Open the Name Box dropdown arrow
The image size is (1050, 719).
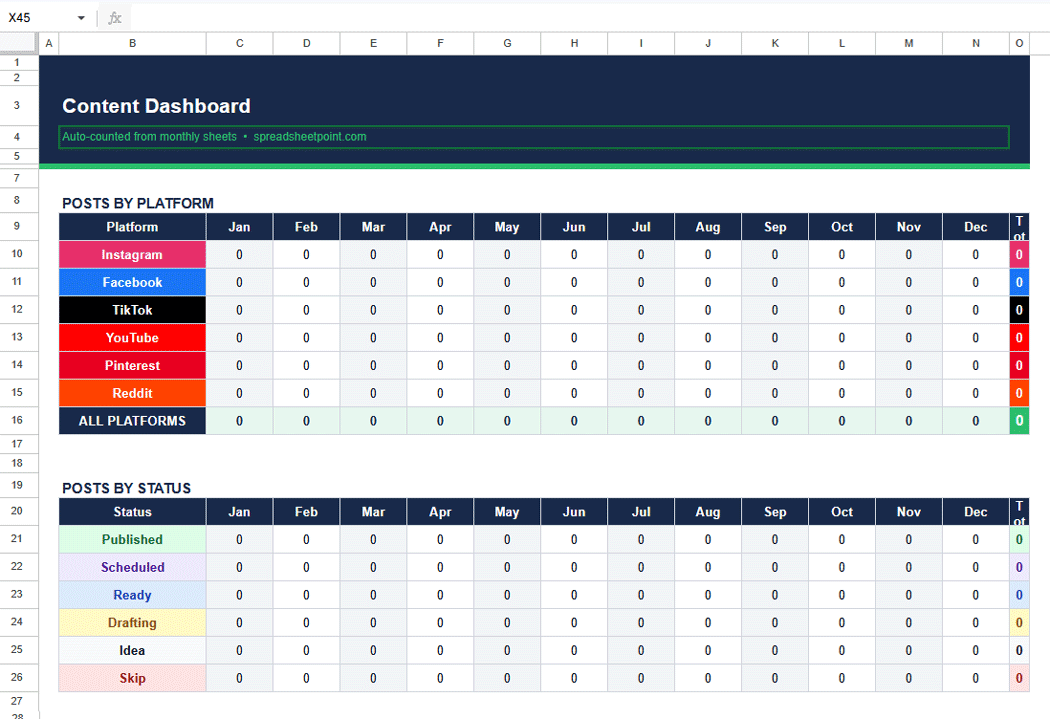81,17
